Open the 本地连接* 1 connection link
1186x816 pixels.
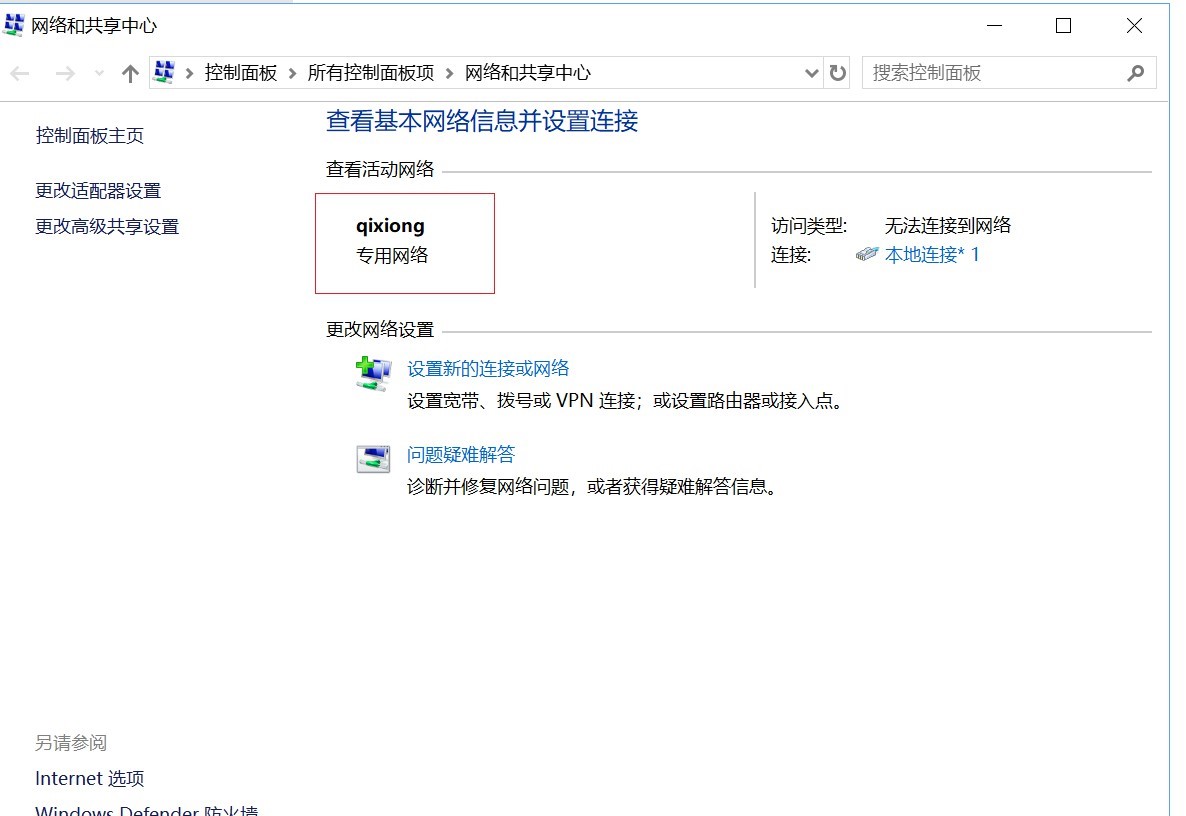pos(932,255)
